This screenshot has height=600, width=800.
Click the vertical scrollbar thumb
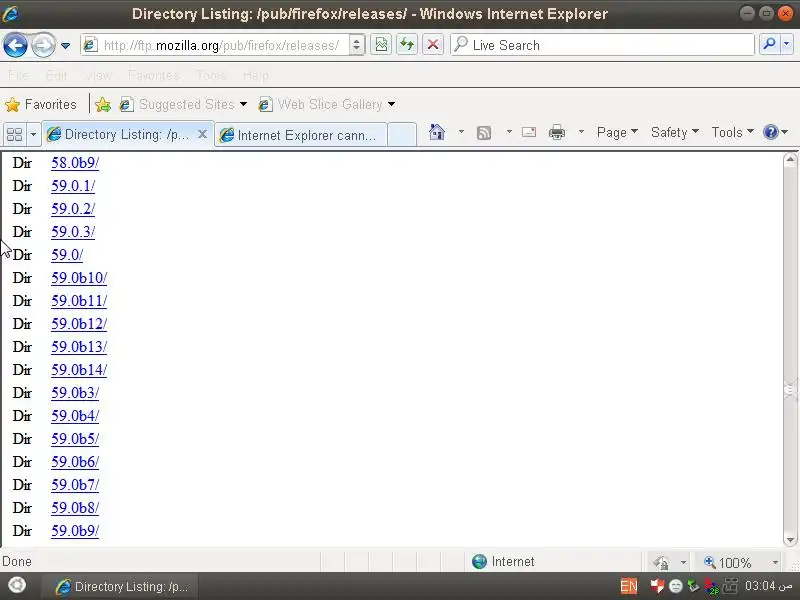[790, 390]
